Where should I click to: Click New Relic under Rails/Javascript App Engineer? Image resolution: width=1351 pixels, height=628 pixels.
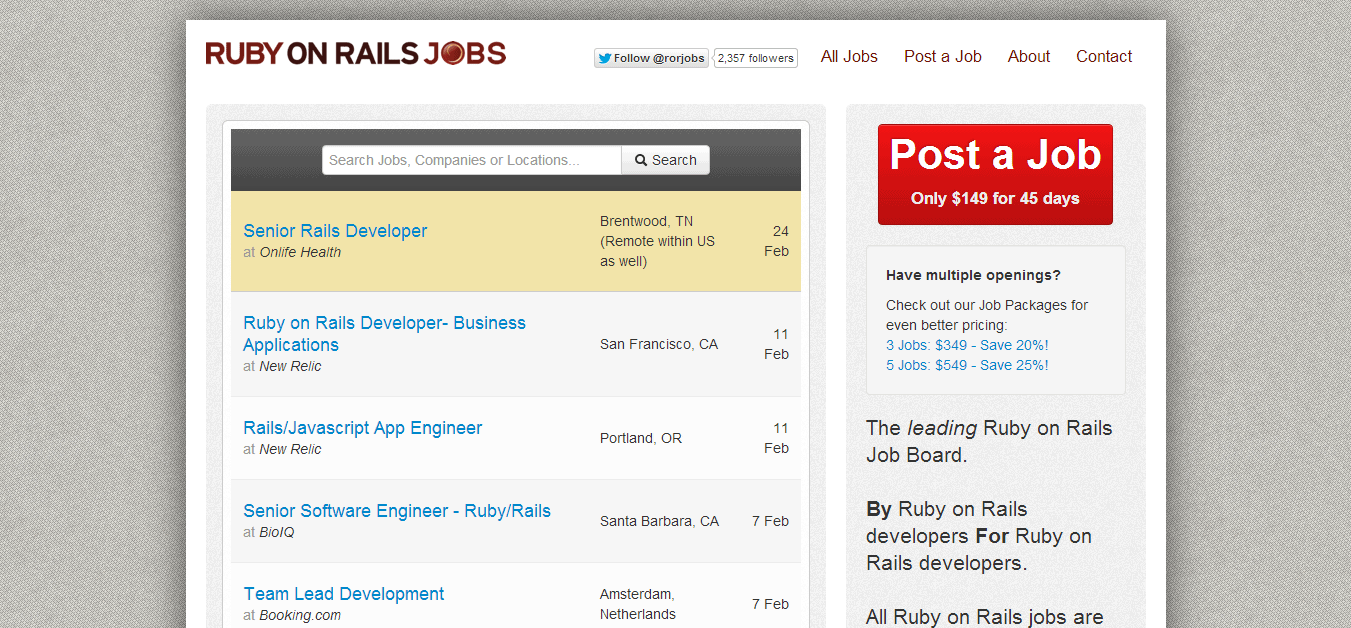(x=290, y=449)
